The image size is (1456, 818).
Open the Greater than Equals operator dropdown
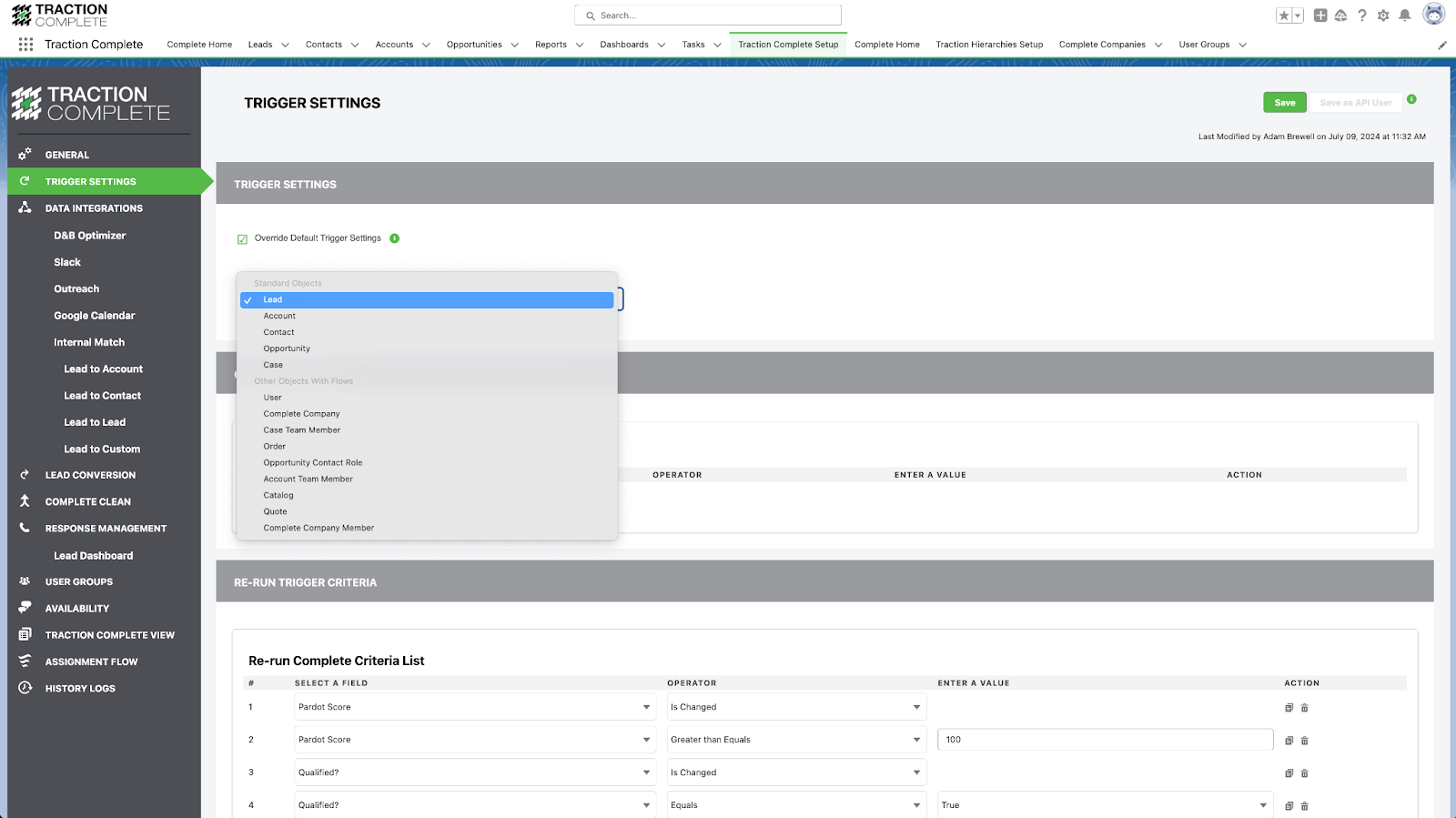(796, 740)
